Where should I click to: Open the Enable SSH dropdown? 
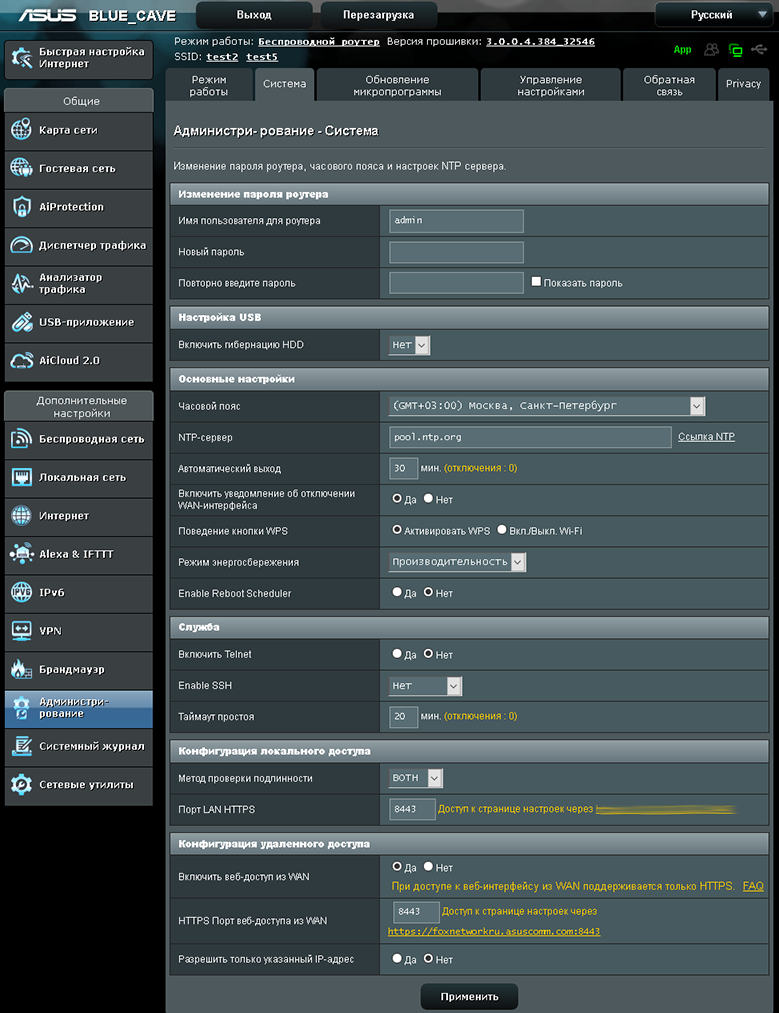coord(426,686)
